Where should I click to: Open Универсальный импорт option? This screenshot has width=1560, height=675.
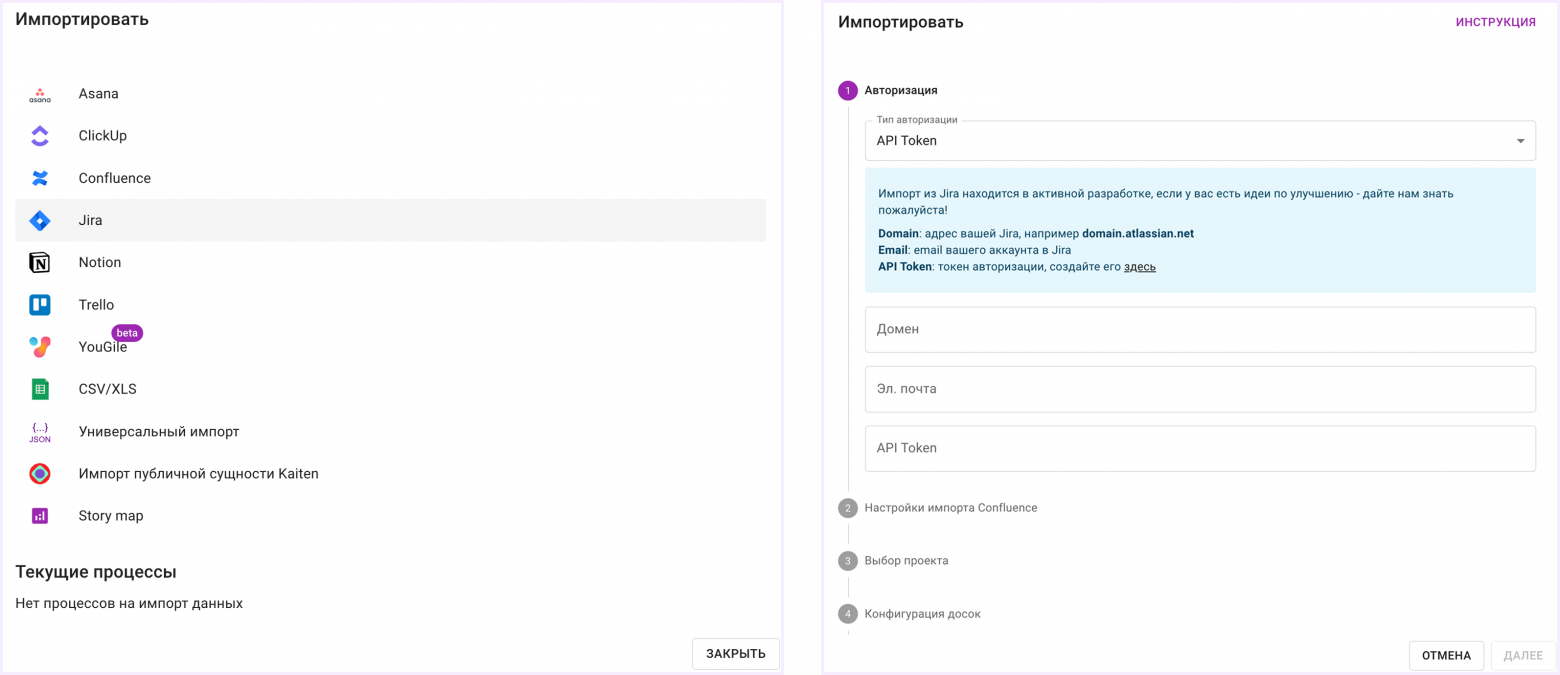pyautogui.click(x=390, y=431)
